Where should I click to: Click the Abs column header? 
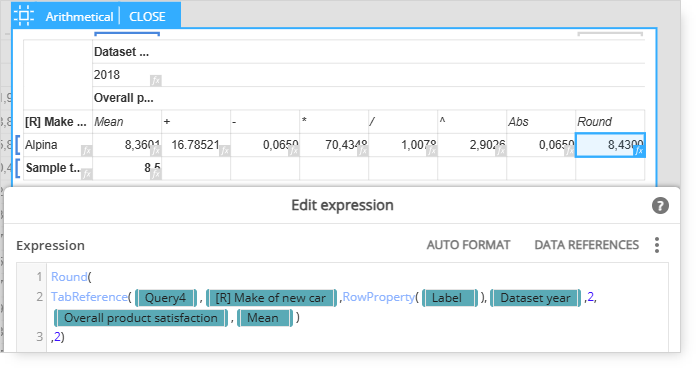518,122
